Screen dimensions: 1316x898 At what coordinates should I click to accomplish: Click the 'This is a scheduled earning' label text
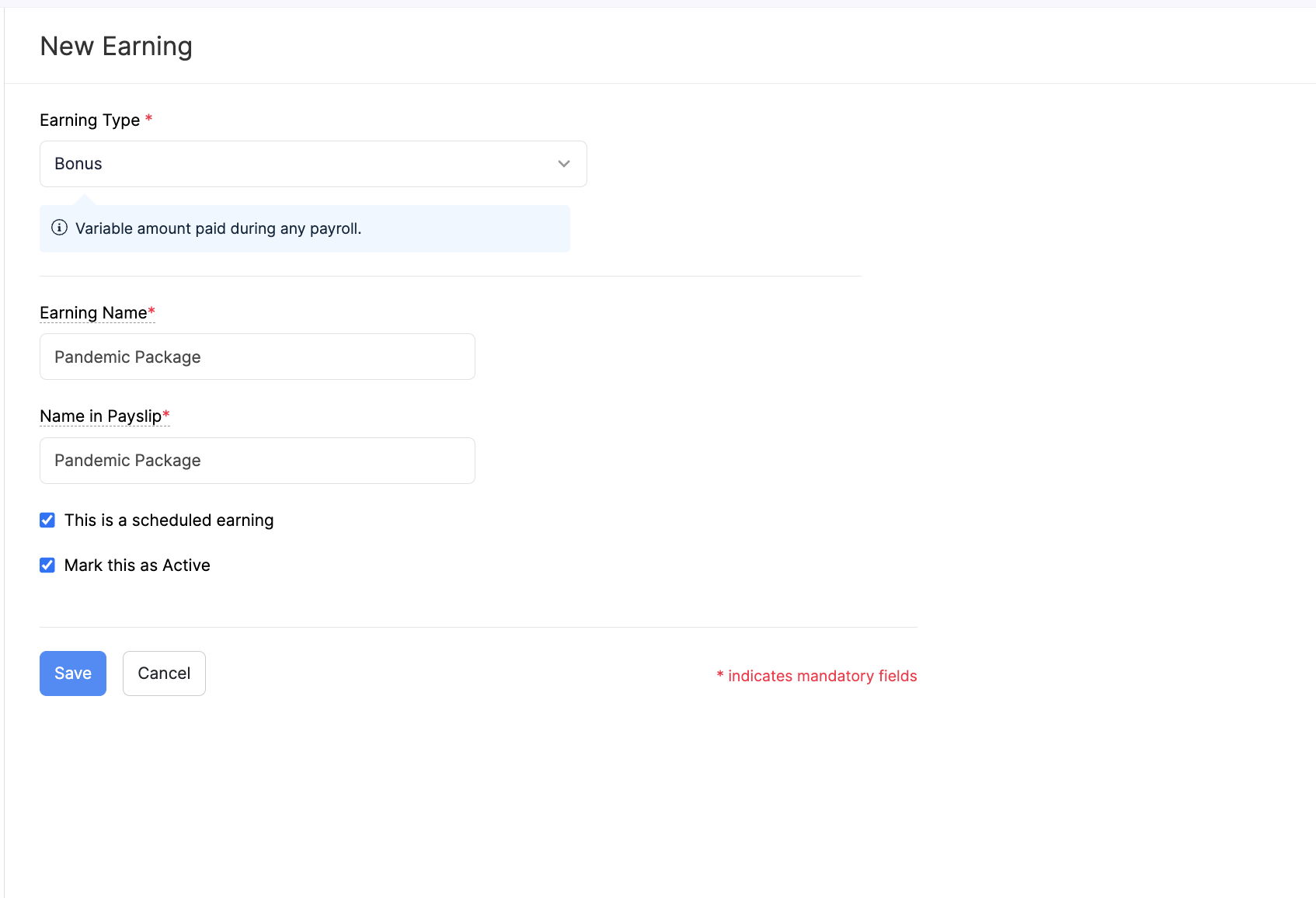169,520
